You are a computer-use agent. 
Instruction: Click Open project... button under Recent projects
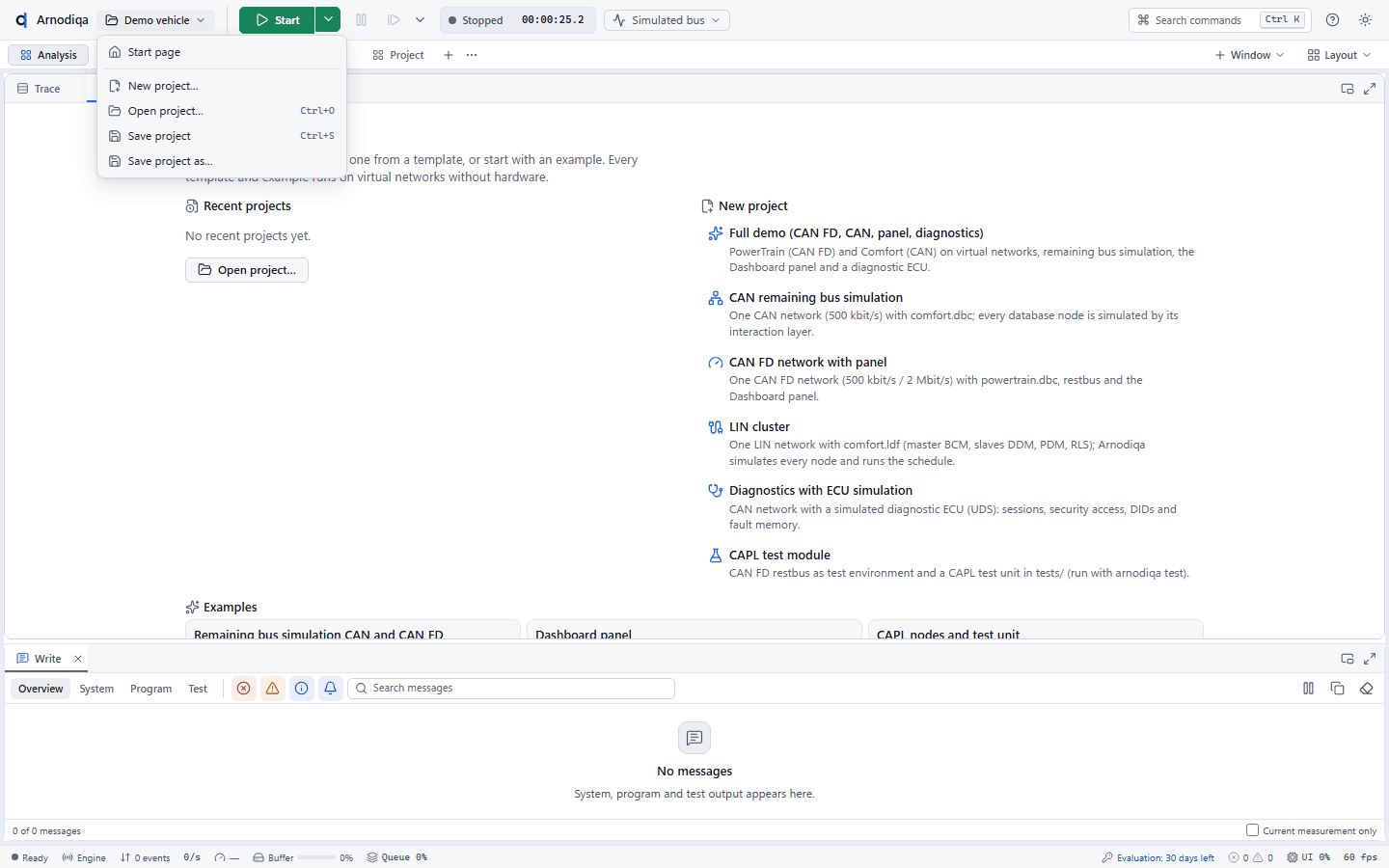coord(247,270)
